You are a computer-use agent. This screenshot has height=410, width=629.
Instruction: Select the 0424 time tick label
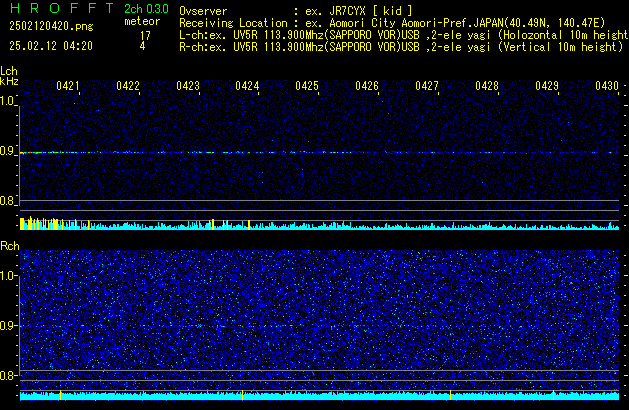coord(247,86)
